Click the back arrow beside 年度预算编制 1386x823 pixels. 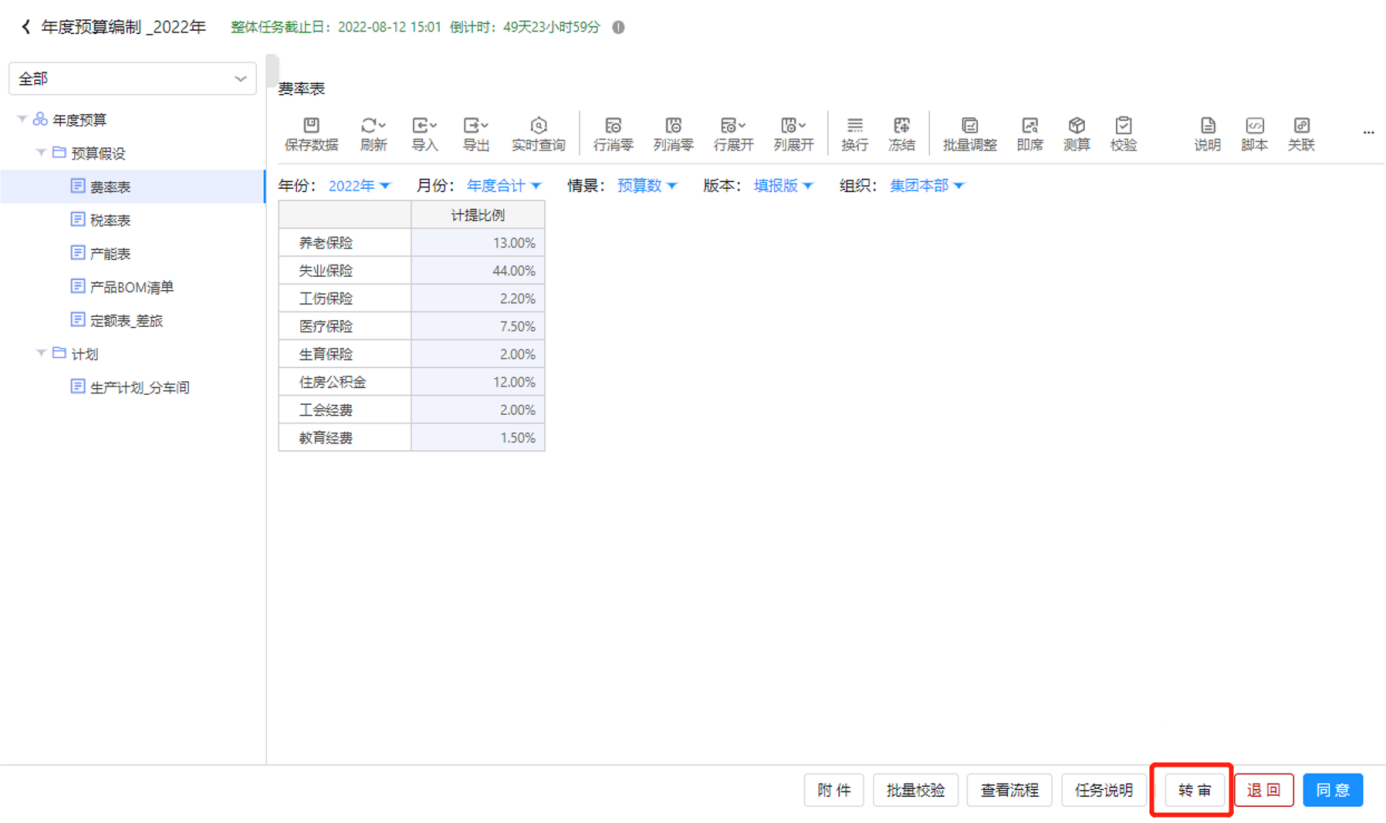pos(26,27)
